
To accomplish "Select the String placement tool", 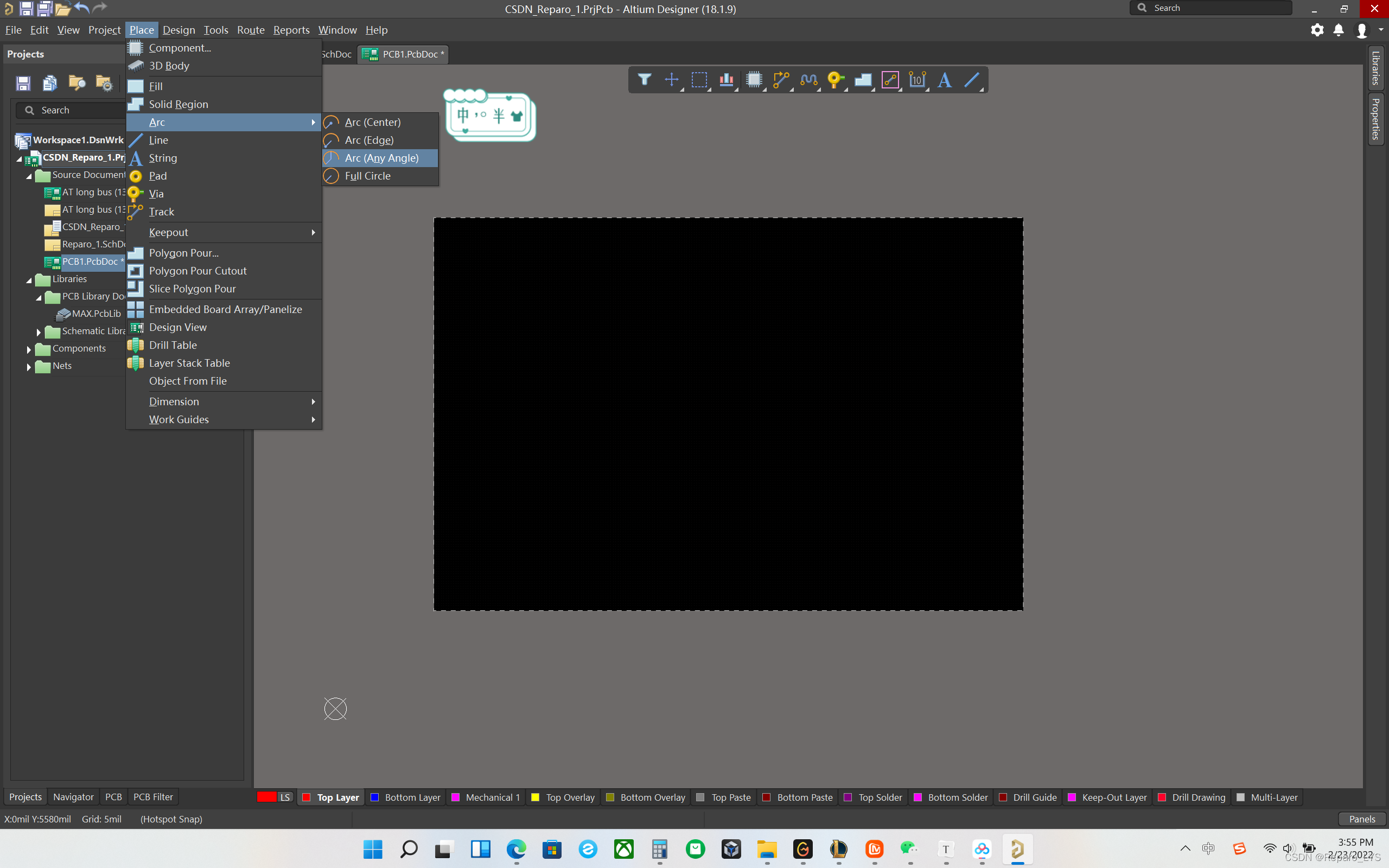I will click(162, 157).
